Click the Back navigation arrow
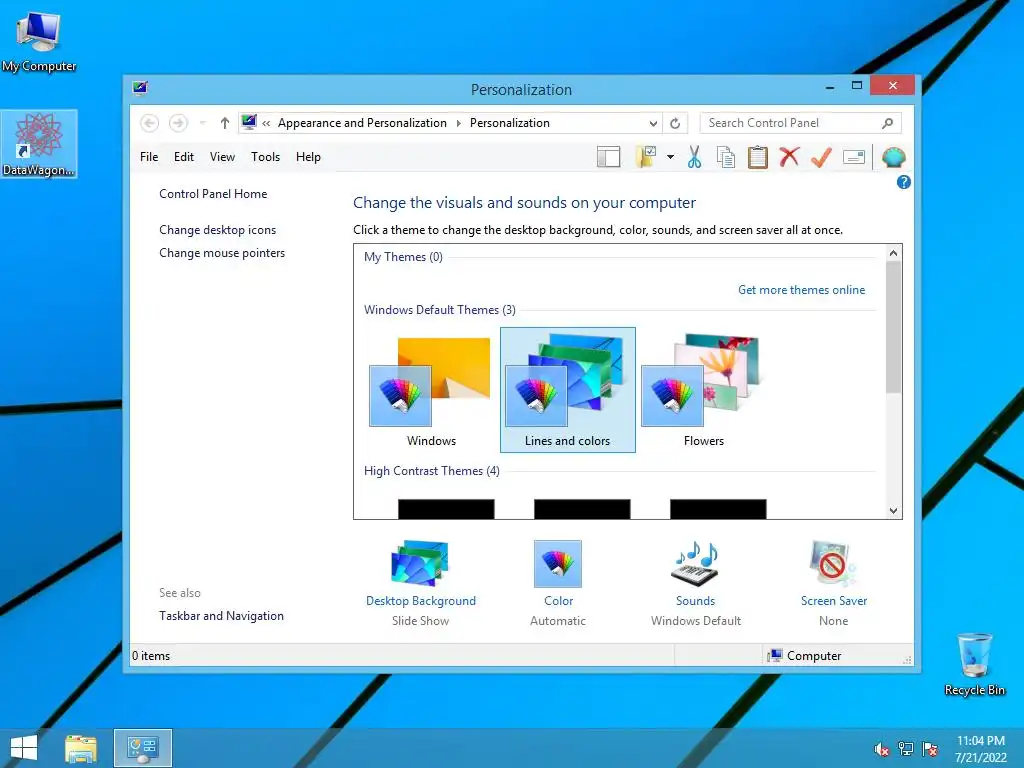Image resolution: width=1024 pixels, height=768 pixels. (150, 123)
